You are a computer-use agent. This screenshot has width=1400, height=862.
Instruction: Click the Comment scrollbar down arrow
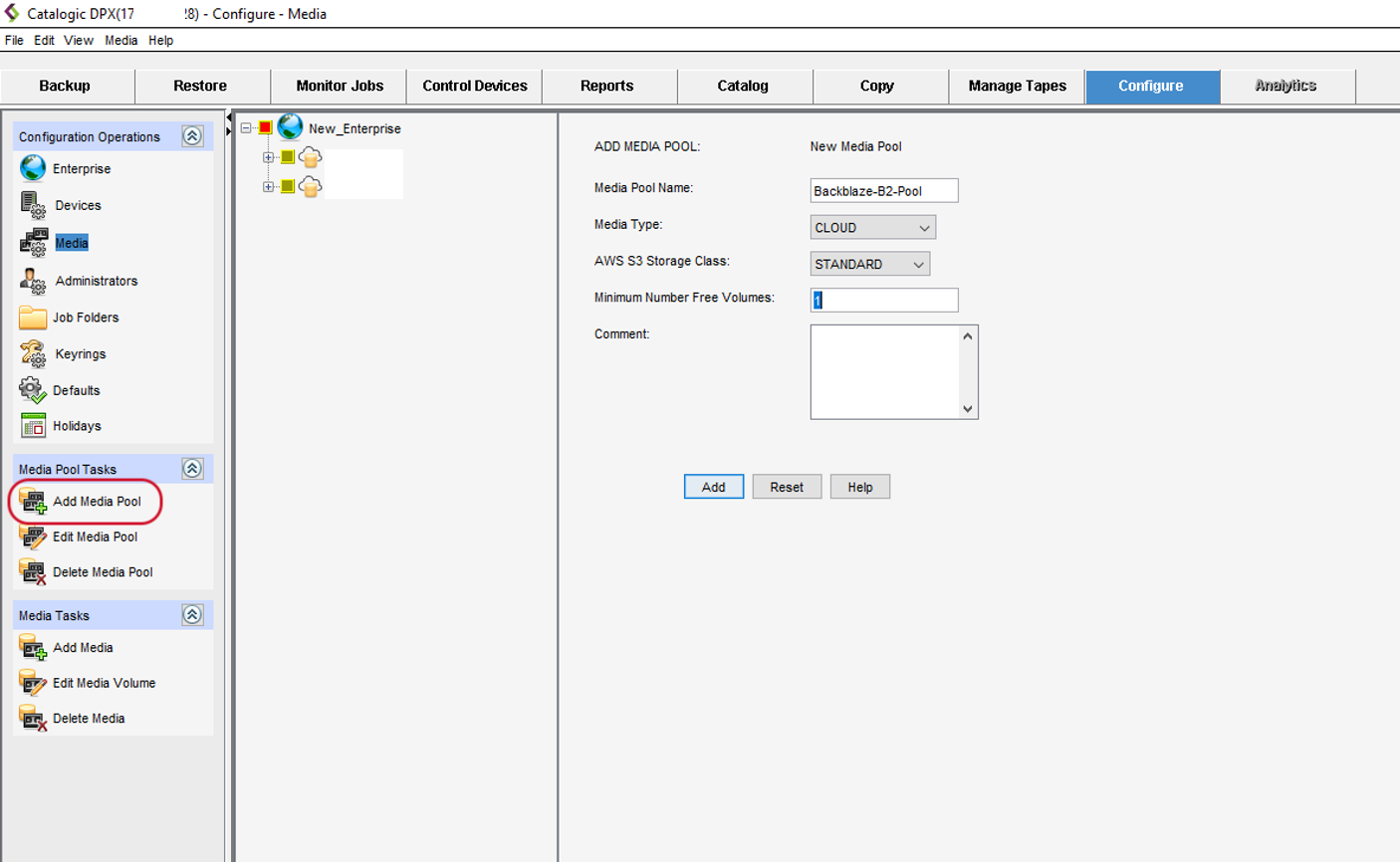click(968, 408)
